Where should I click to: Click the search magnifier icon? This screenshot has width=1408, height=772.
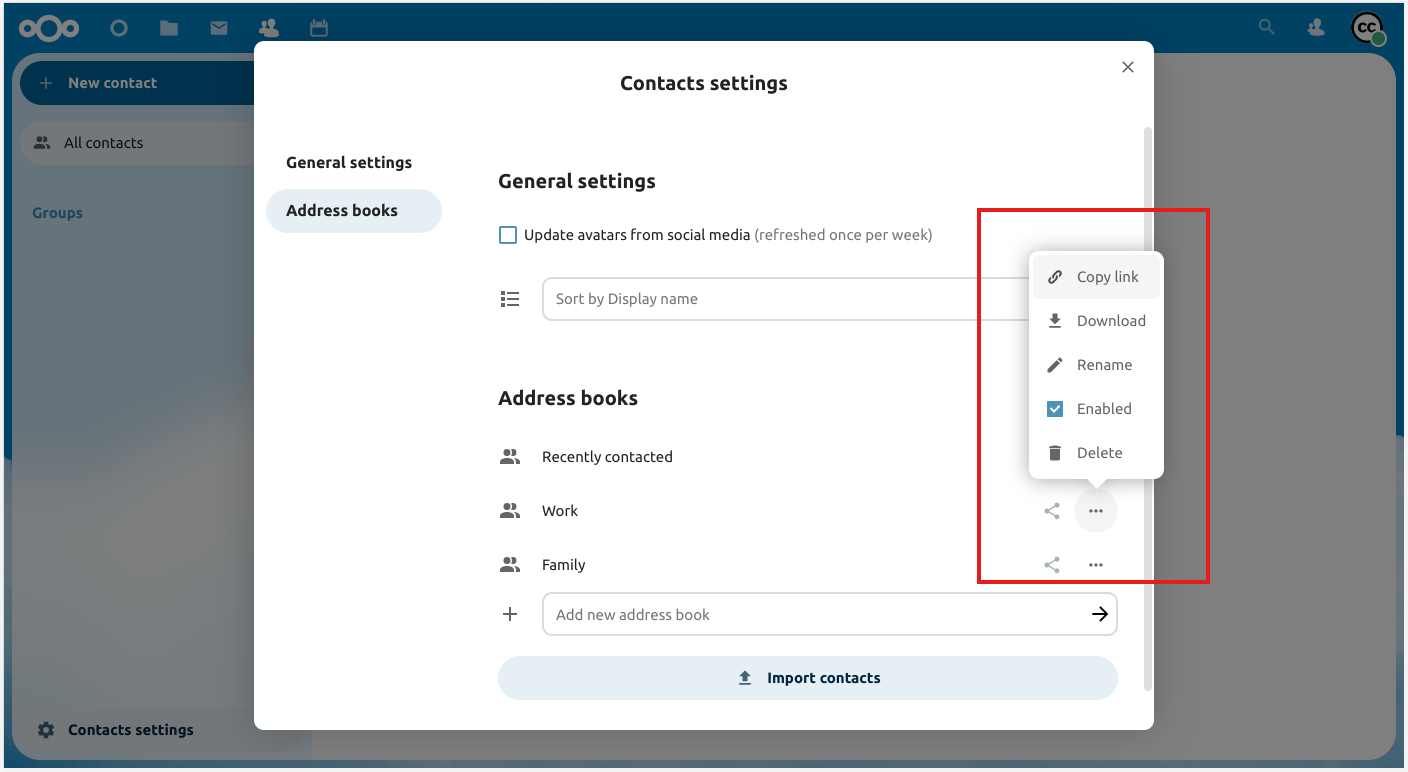[x=1266, y=27]
